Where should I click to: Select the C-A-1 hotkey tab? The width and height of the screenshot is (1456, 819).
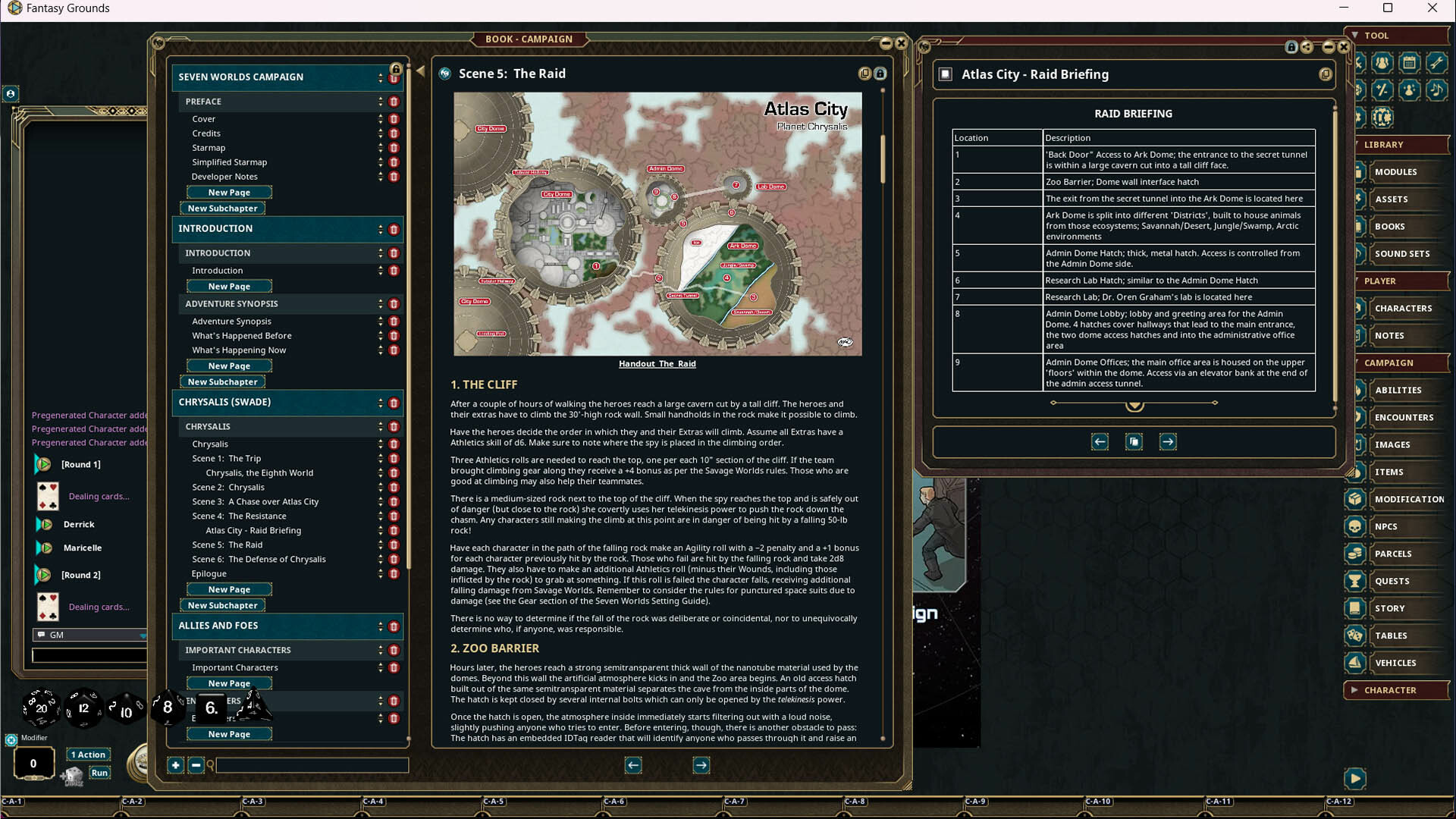(x=11, y=801)
